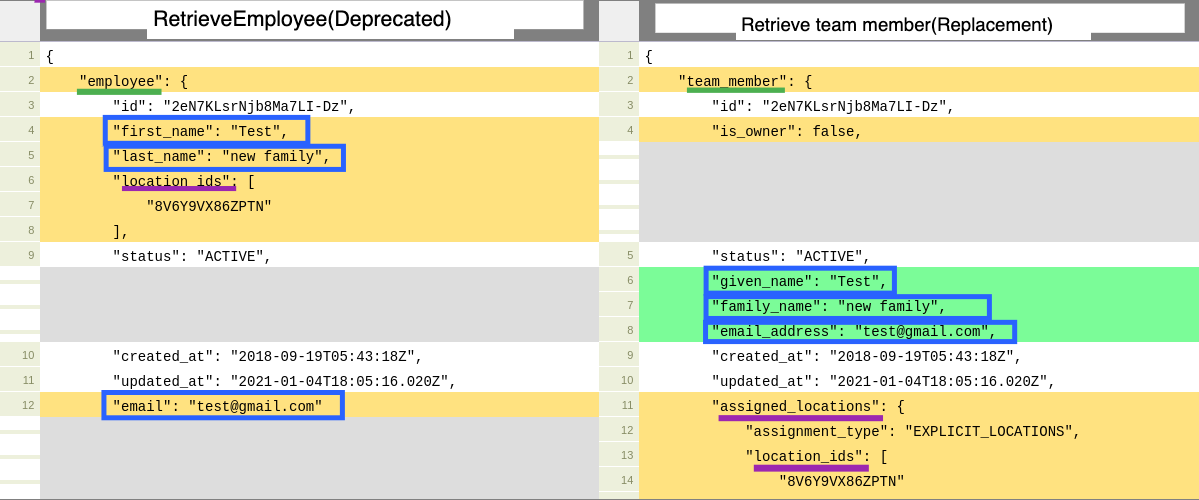Click the "id" line in the Retrieve team member pane
The height and width of the screenshot is (500, 1199).
[x=833, y=106]
